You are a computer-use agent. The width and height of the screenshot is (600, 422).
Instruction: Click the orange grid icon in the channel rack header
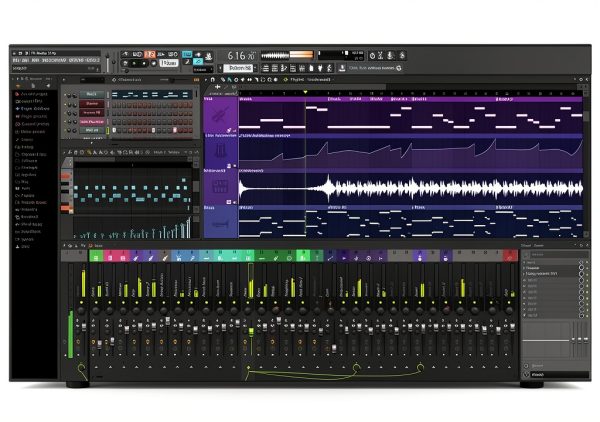[196, 80]
